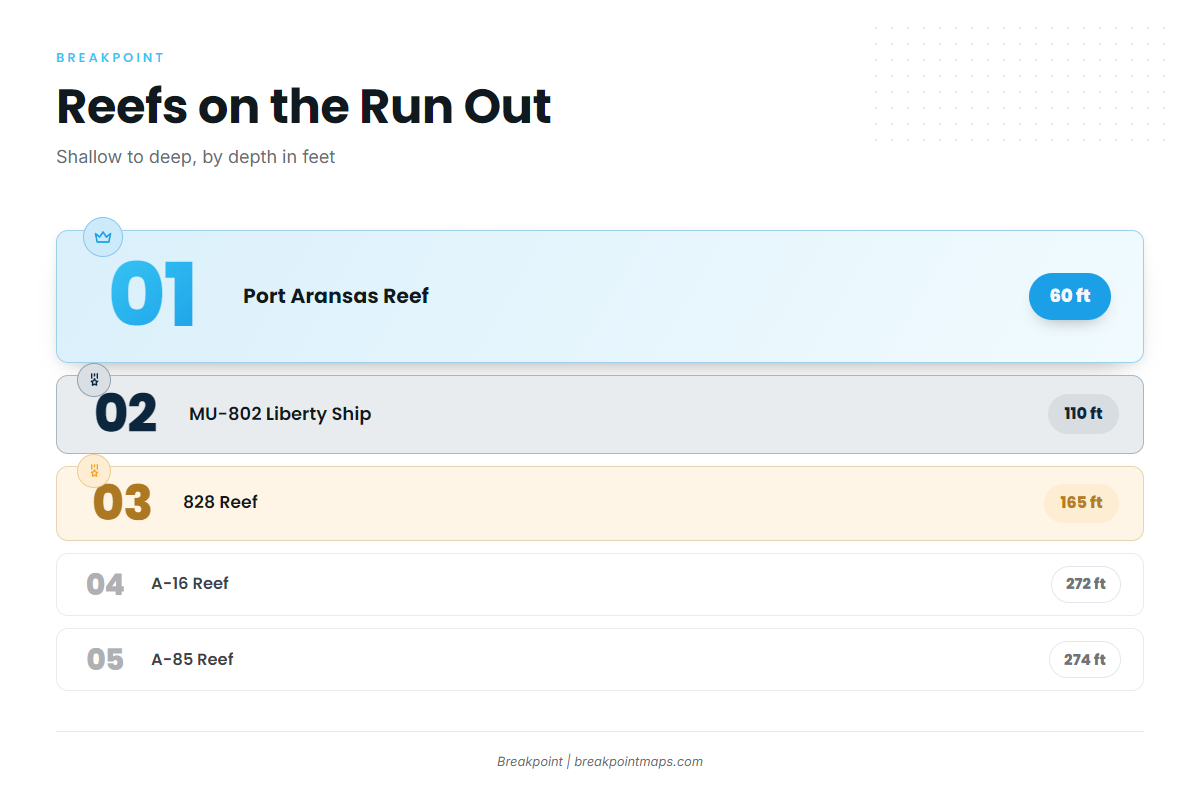Click the rank number 02

click(x=126, y=414)
